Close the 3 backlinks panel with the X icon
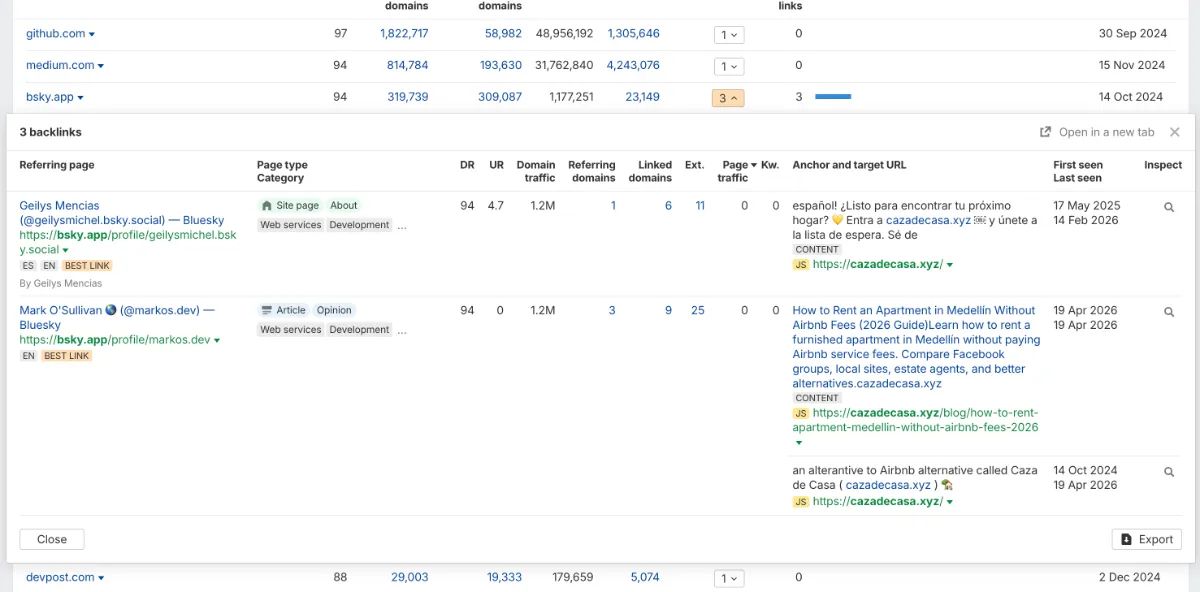Viewport: 1200px width, 592px height. (x=1175, y=132)
